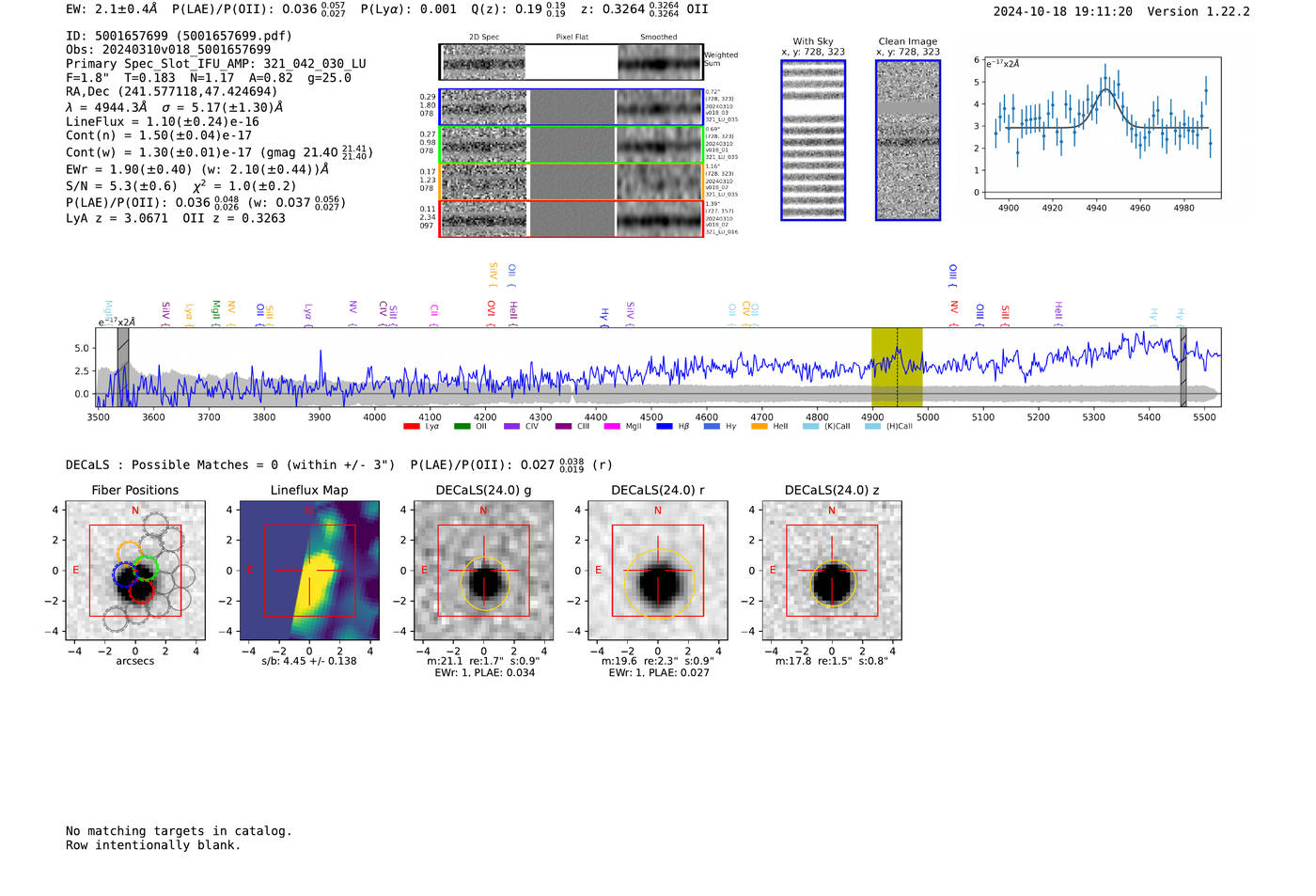This screenshot has width=1316, height=896.
Task: Select the Clean Image cutout
Action: [x=908, y=140]
